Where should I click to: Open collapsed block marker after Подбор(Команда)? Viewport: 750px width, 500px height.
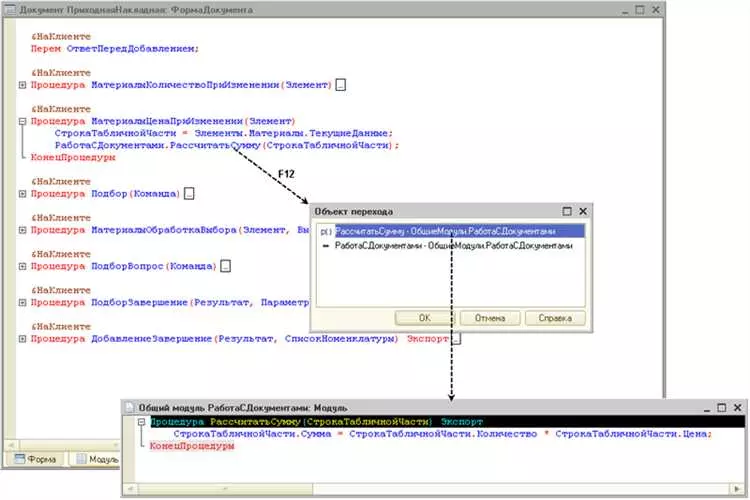point(189,194)
